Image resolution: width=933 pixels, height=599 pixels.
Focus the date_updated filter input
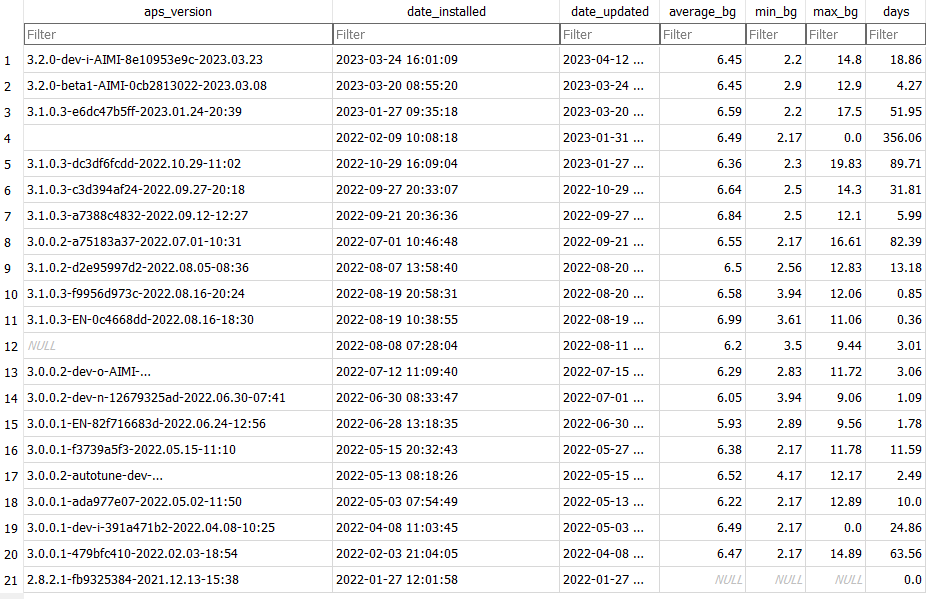click(609, 35)
